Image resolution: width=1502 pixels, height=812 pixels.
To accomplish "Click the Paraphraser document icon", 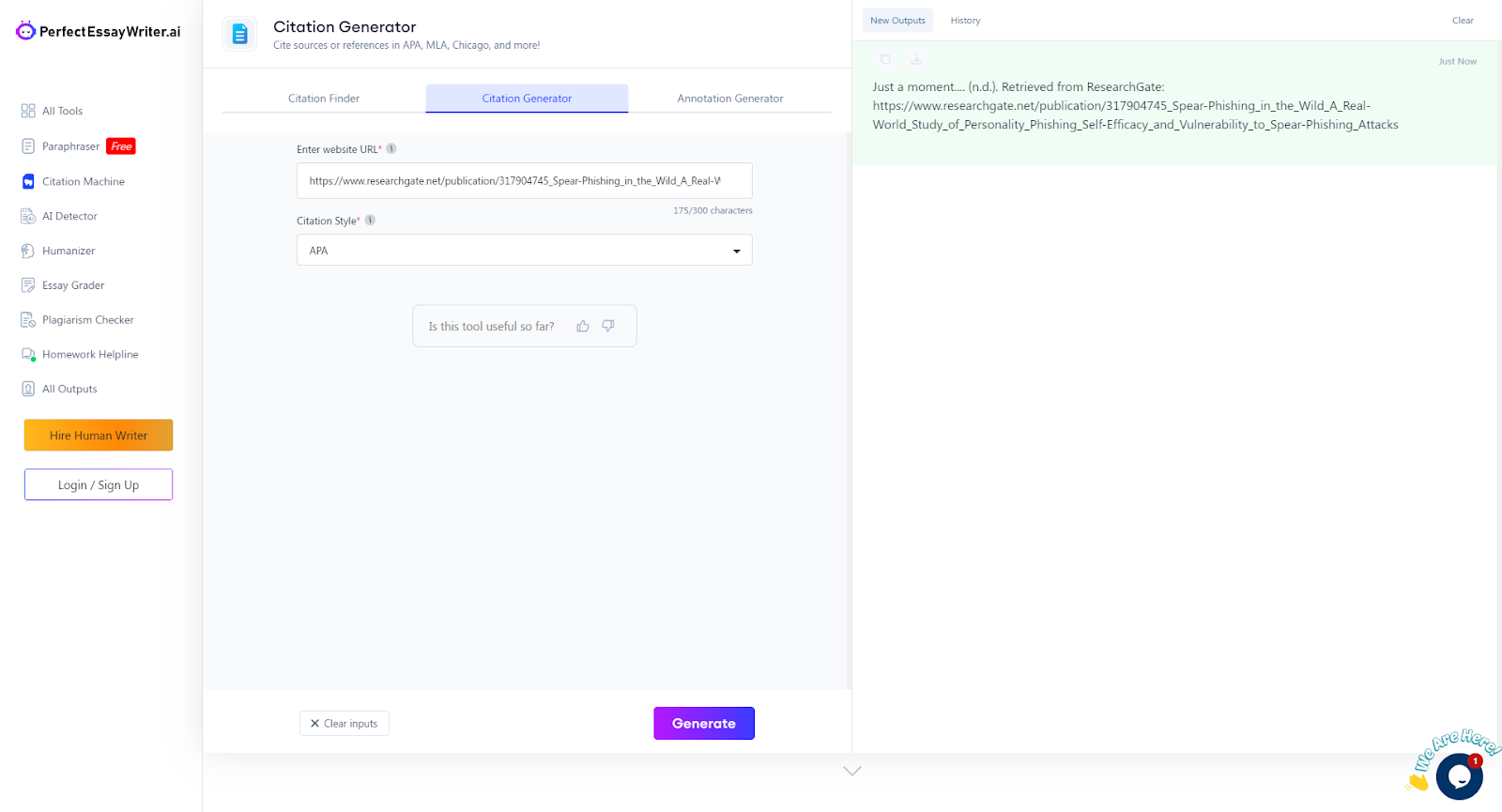I will pos(28,146).
